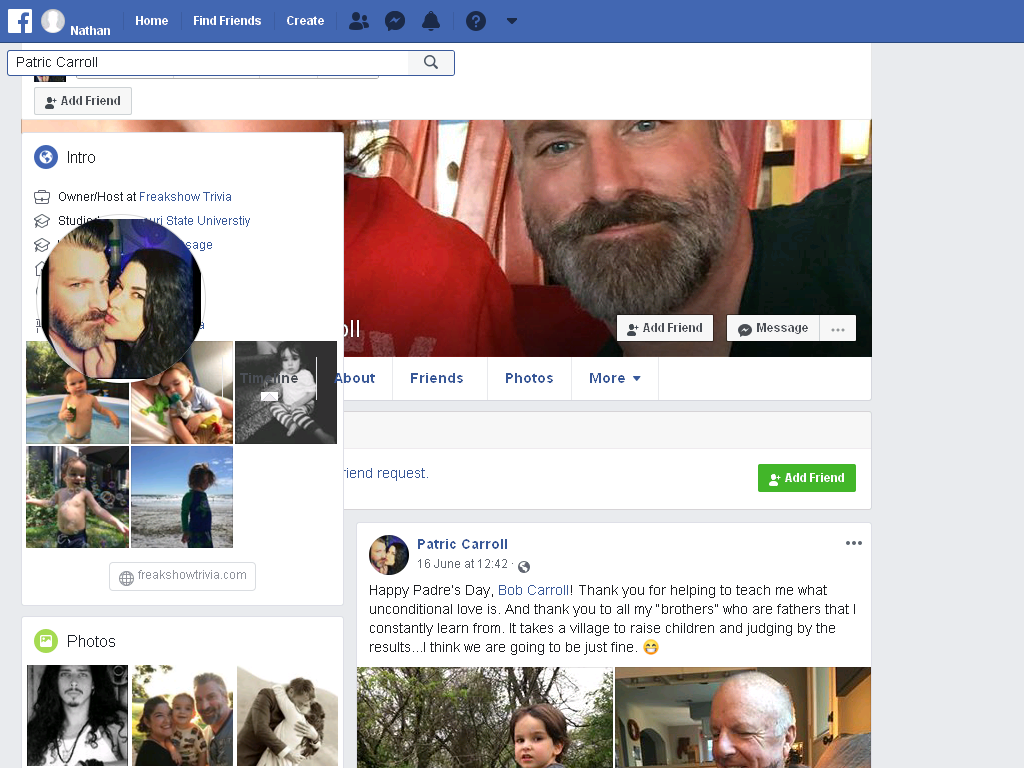This screenshot has width=1024, height=768.
Task: Open featured photo of child on beach
Action: coord(182,497)
